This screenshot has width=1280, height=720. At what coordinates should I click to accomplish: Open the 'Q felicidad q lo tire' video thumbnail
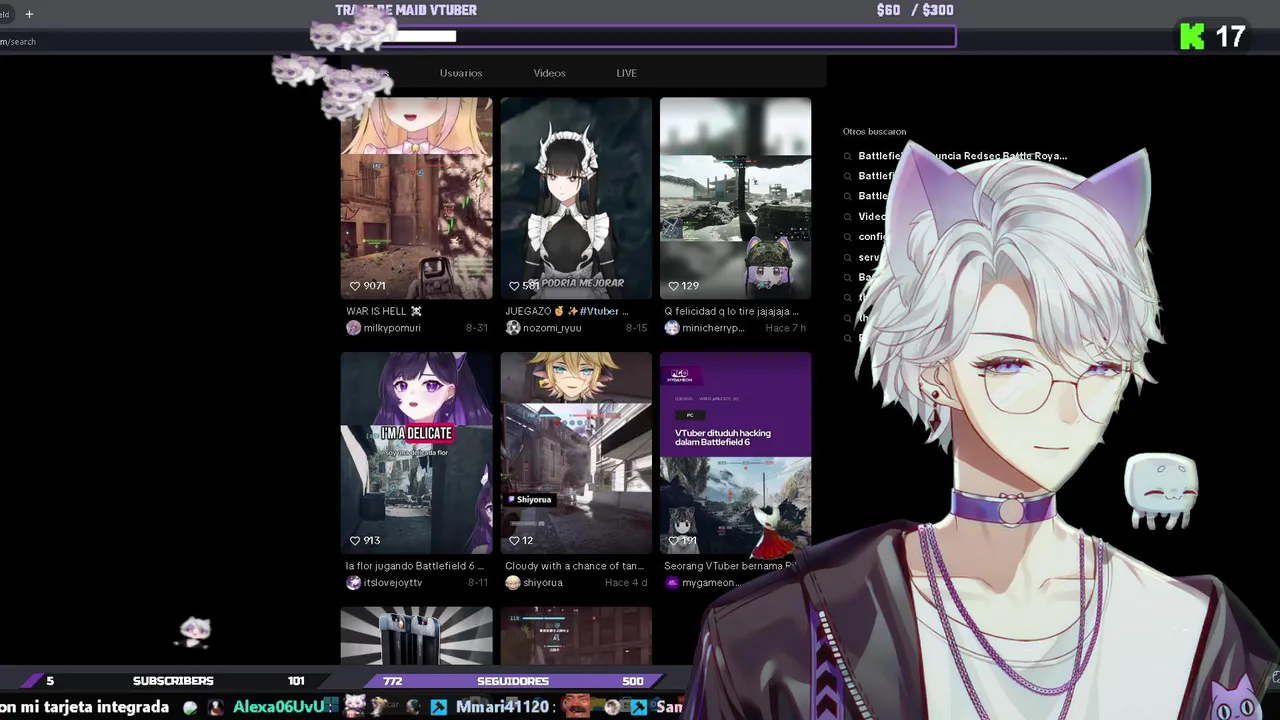pyautogui.click(x=735, y=198)
